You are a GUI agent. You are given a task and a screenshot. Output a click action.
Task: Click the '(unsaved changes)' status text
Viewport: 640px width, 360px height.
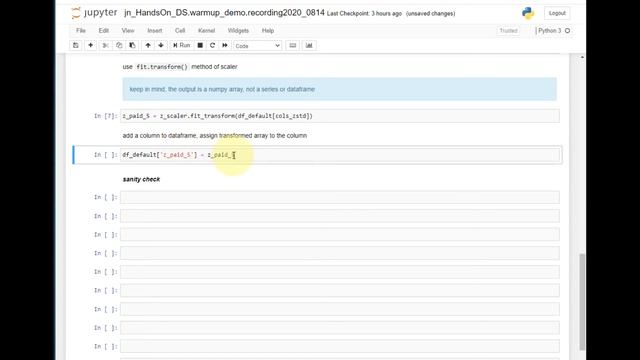[431, 13]
